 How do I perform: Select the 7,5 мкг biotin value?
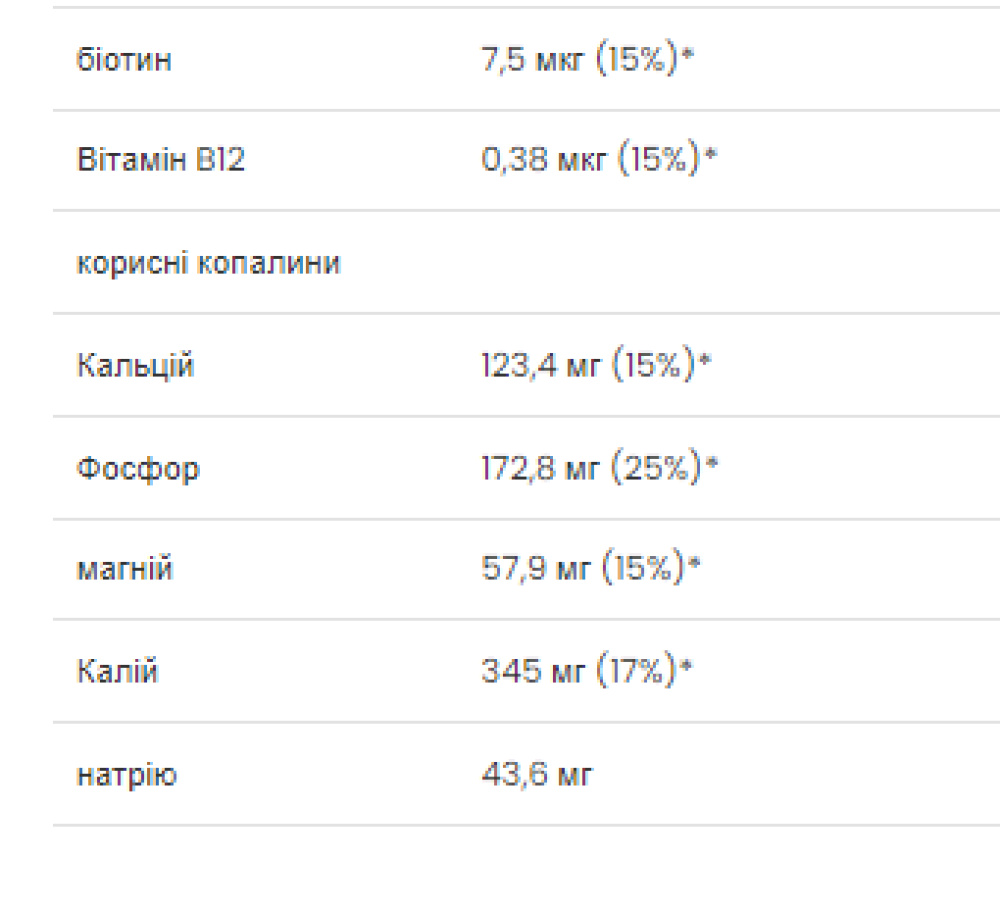[x=534, y=60]
